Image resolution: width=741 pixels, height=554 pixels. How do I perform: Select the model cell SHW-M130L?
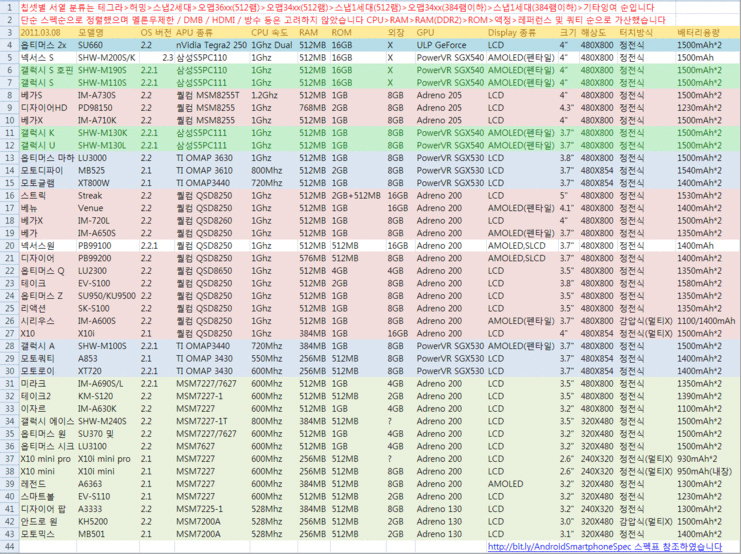coord(102,146)
